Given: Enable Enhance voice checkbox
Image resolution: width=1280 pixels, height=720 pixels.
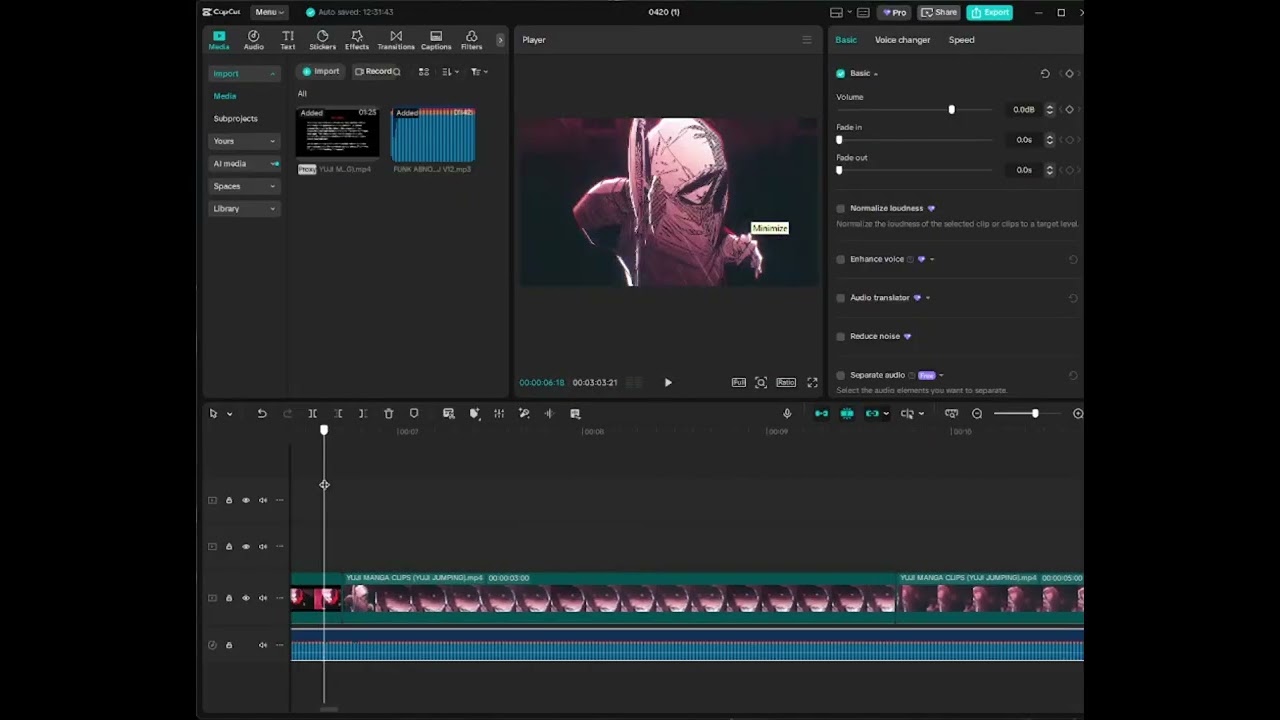Looking at the screenshot, I should (840, 259).
